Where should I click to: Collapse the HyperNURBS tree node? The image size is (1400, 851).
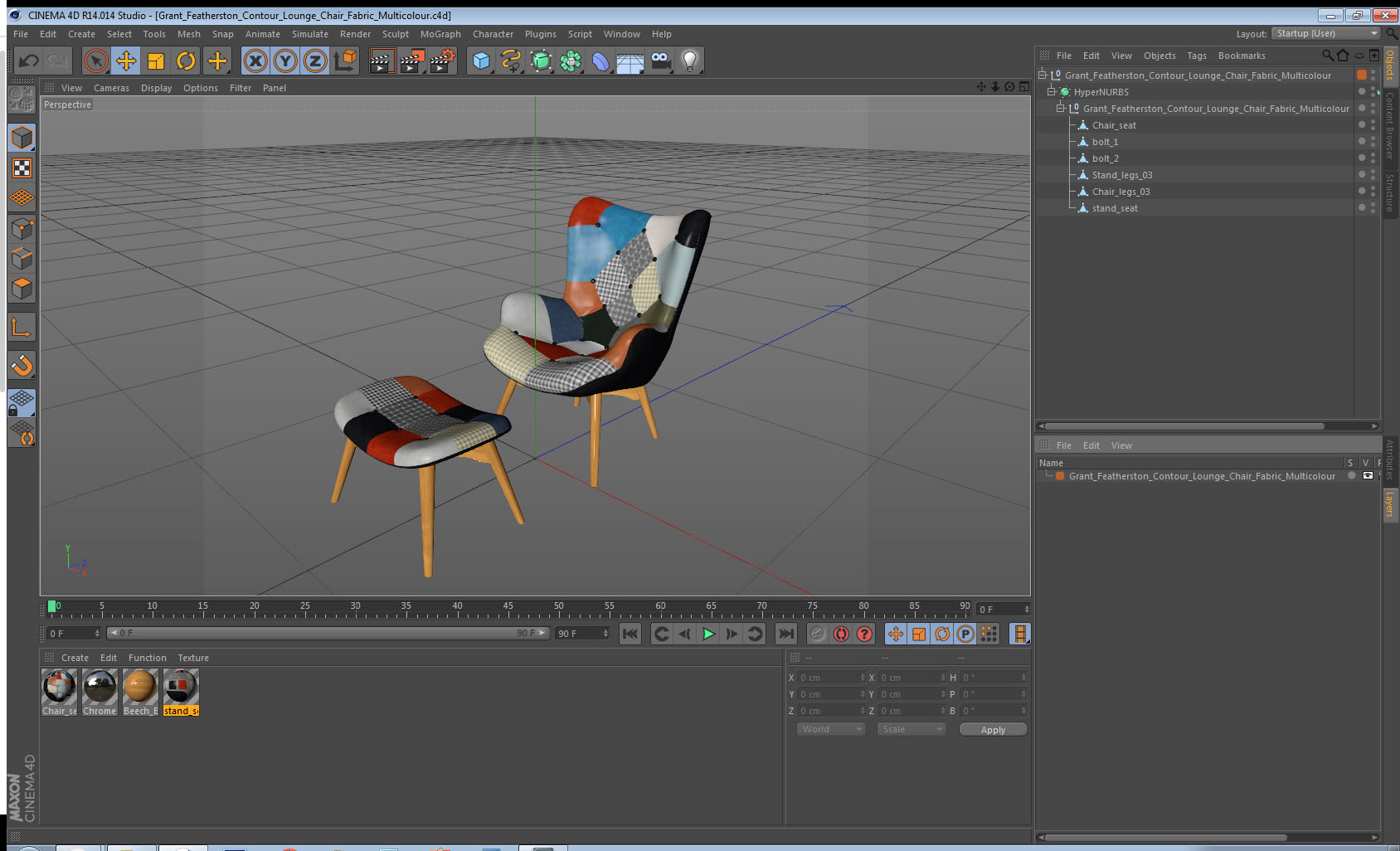click(1051, 92)
